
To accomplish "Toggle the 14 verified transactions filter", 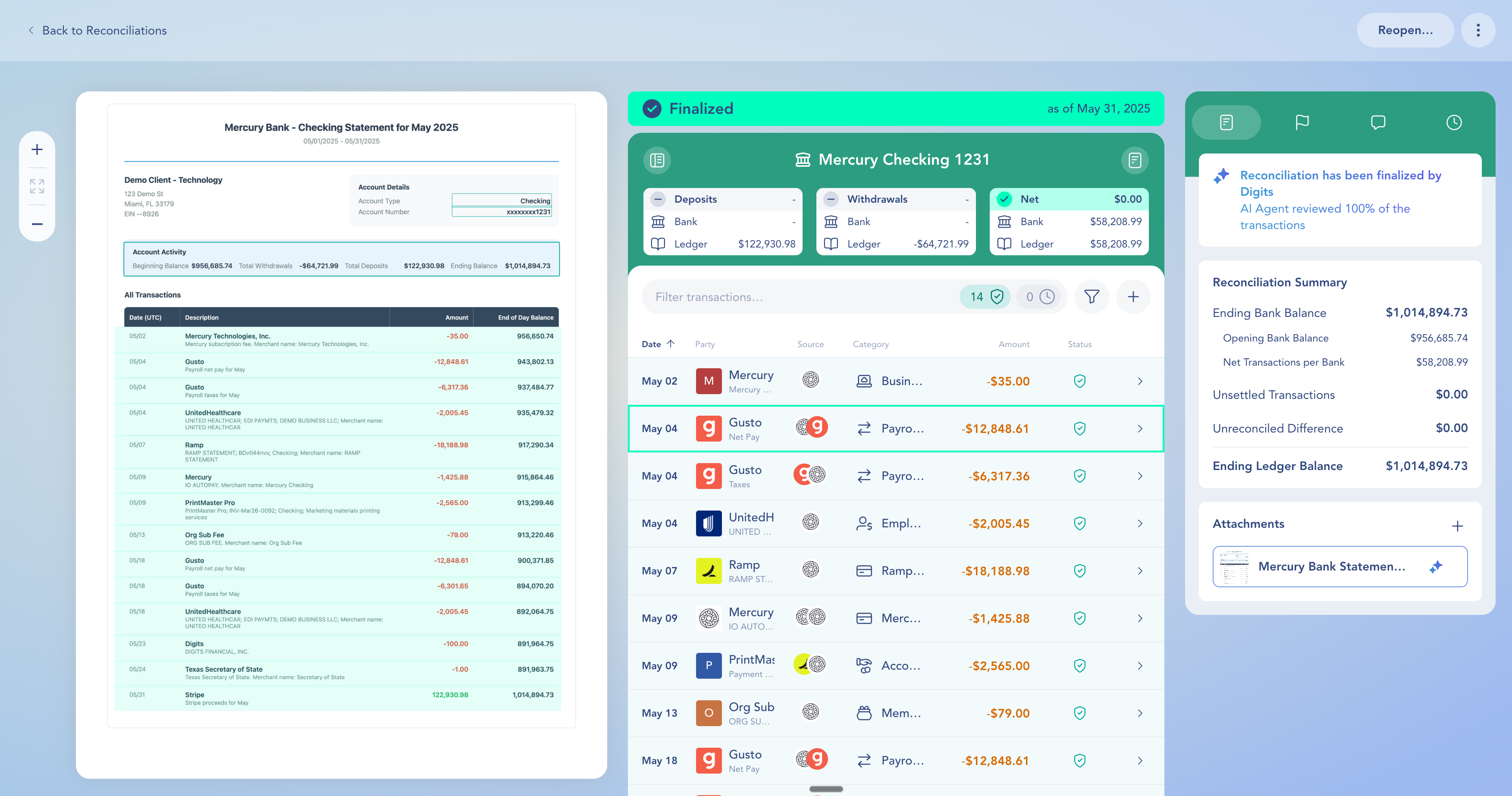I will (985, 297).
